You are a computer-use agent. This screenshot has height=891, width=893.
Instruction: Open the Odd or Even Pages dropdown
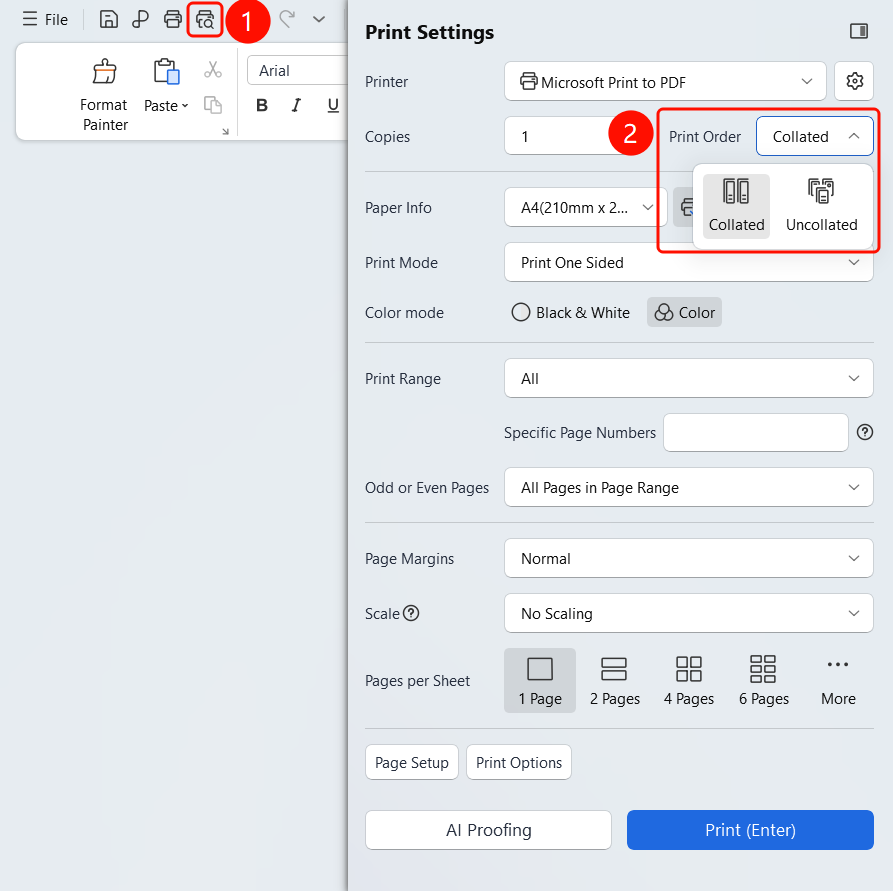pyautogui.click(x=689, y=487)
